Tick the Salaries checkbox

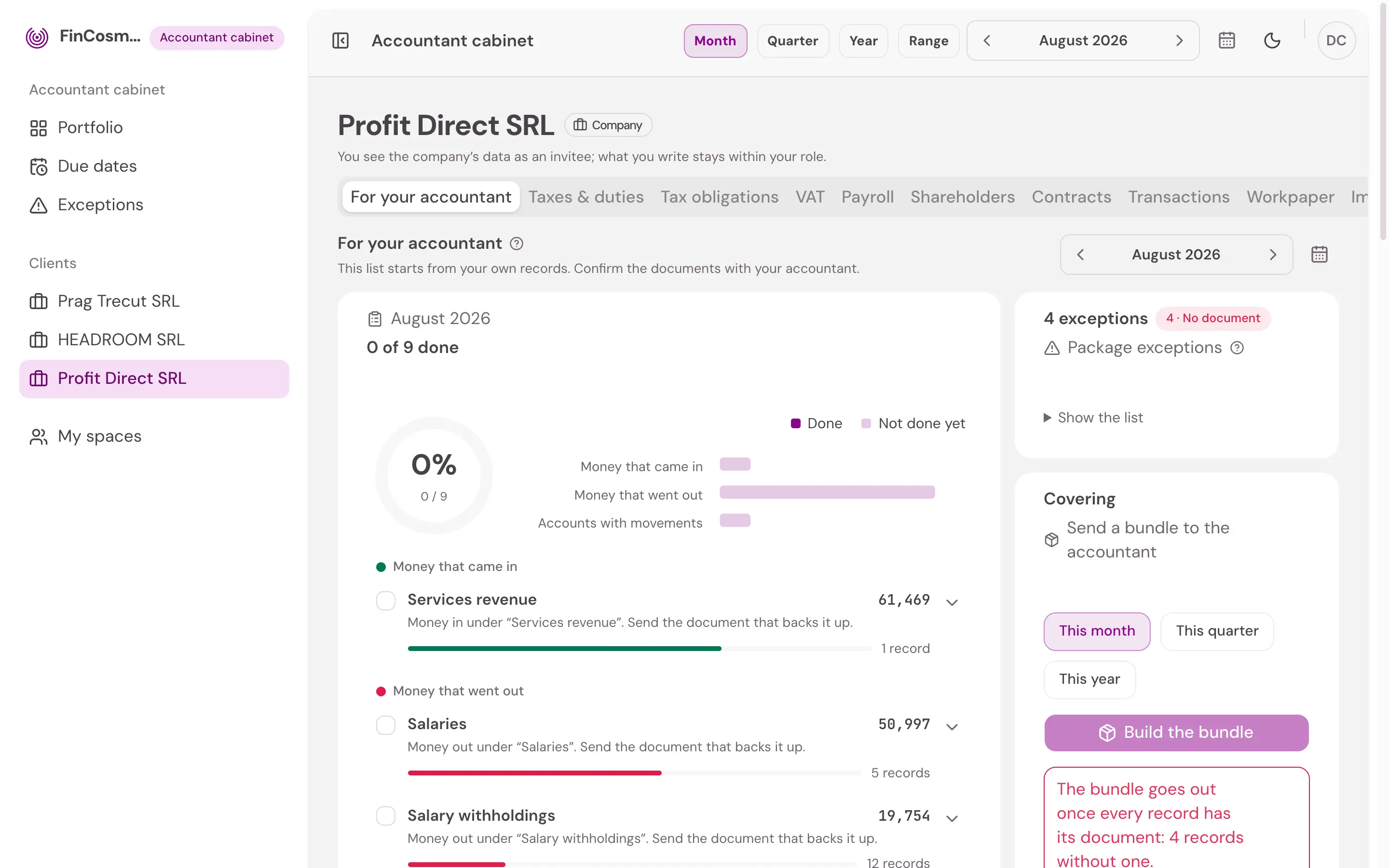pyautogui.click(x=386, y=726)
